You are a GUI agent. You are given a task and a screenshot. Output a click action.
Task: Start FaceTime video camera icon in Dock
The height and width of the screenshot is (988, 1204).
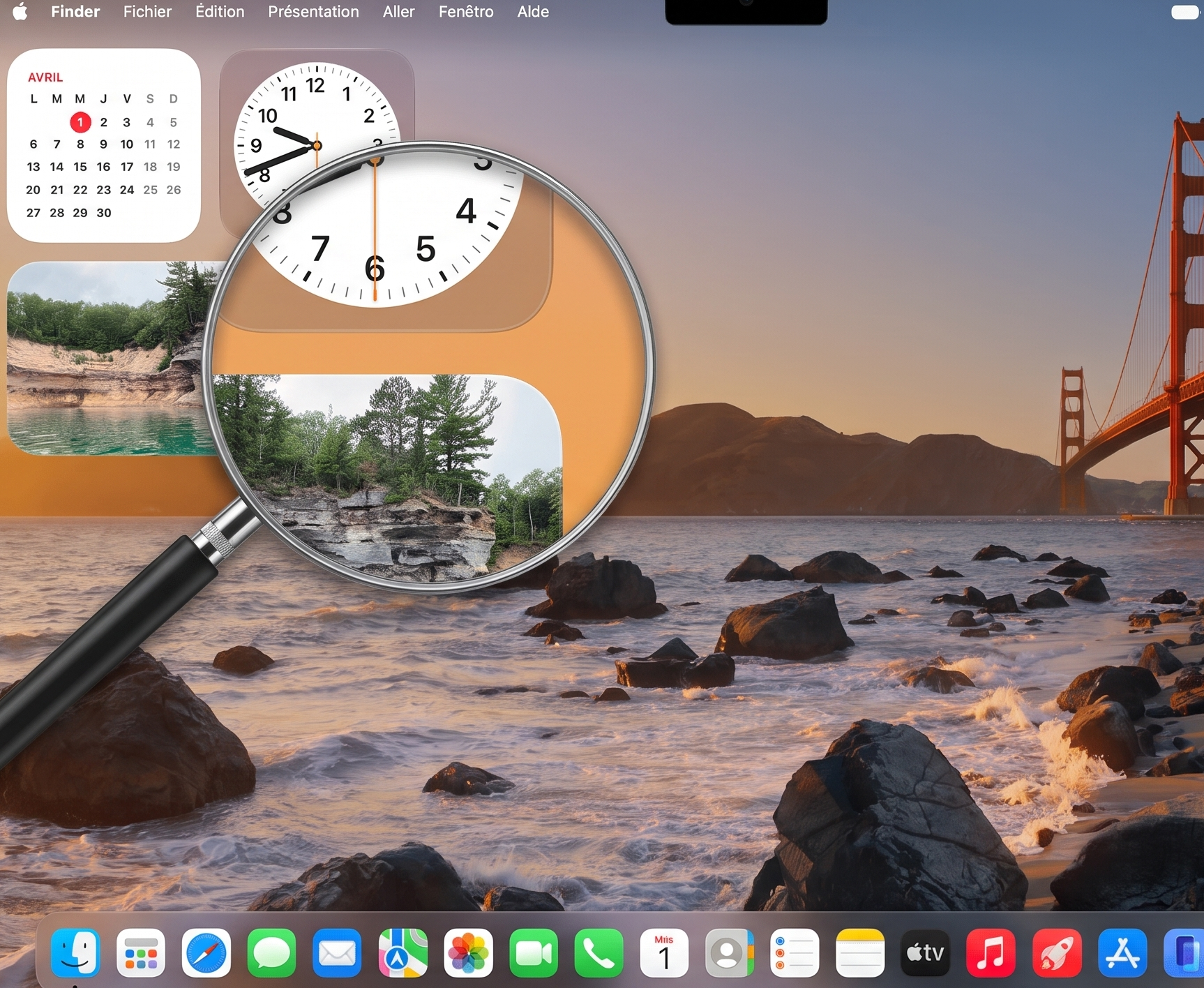pyautogui.click(x=534, y=953)
